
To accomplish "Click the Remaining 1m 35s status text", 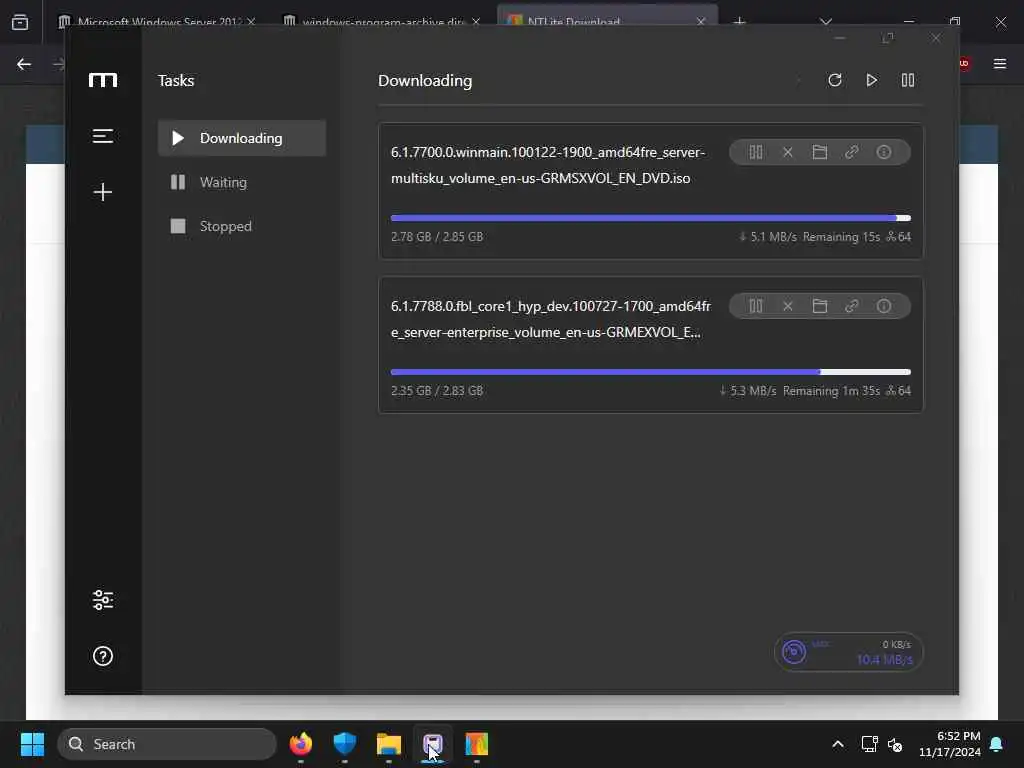I will tap(831, 391).
